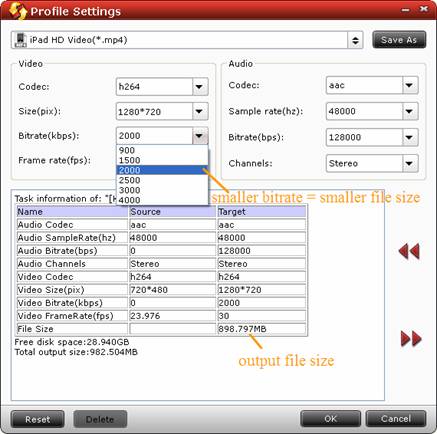Image resolution: width=437 pixels, height=434 pixels.
Task: Click the source frame rate 23.976 cell
Action: [x=173, y=316]
